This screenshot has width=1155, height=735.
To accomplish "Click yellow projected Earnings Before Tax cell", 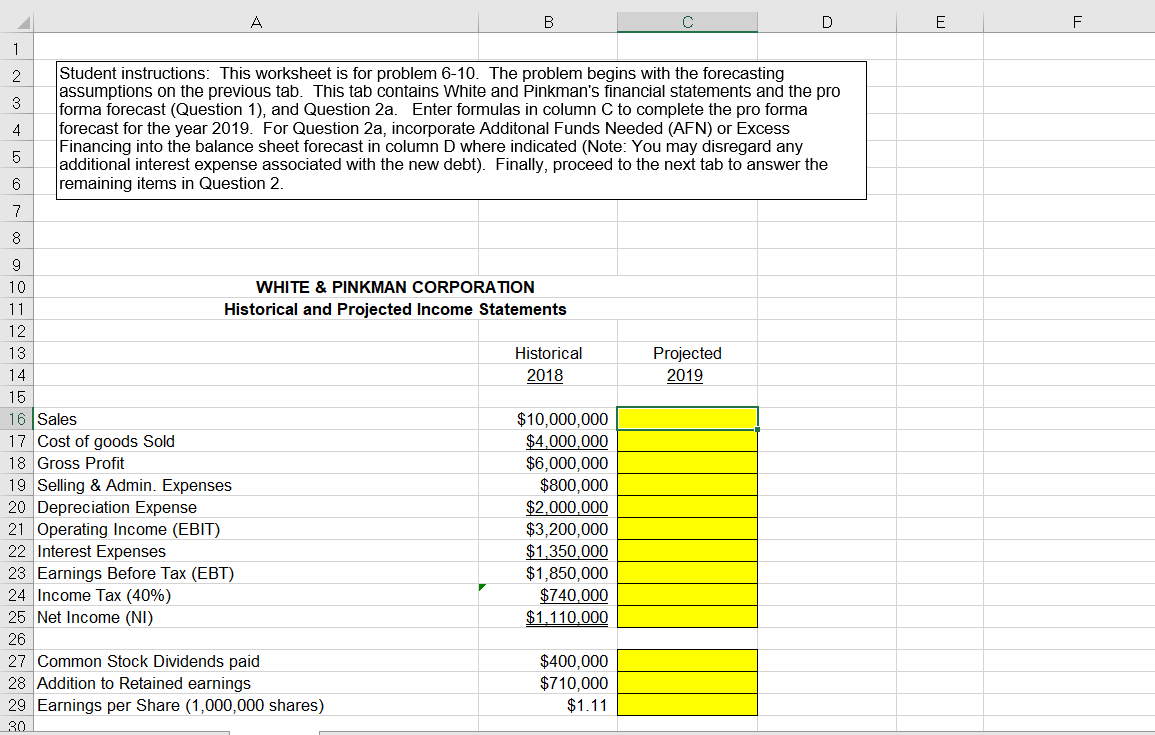I will [687, 573].
